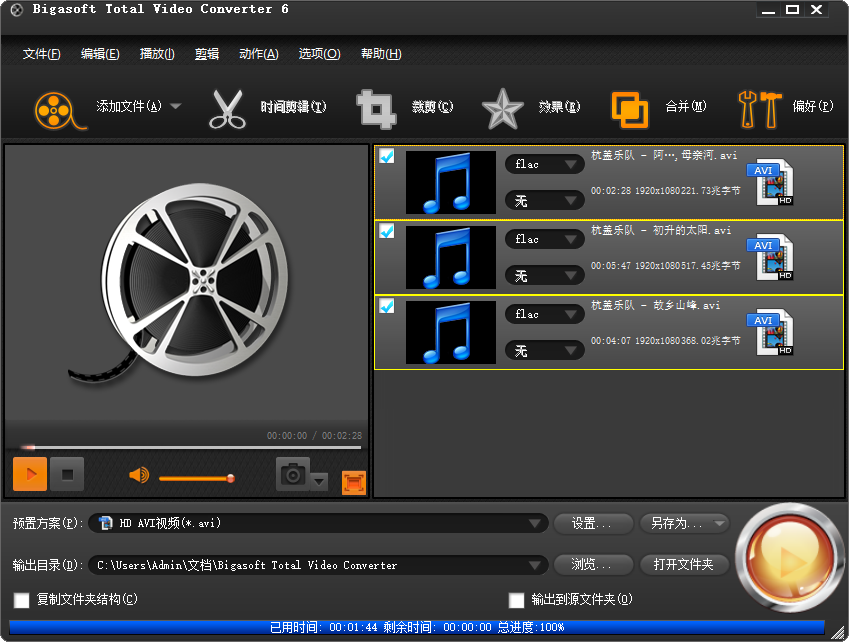849x642 pixels.
Task: Click the large orange convert button
Action: tap(789, 556)
